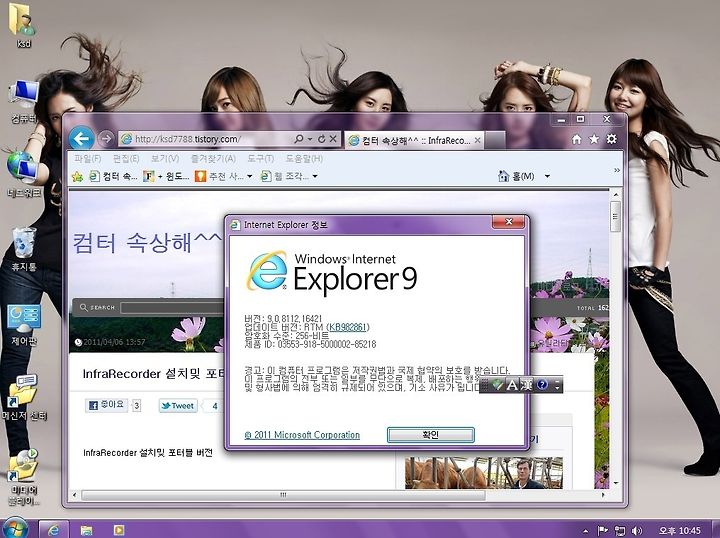The width and height of the screenshot is (720, 538).
Task: Click Internet Explorer taskbar button
Action: pyautogui.click(x=54, y=529)
